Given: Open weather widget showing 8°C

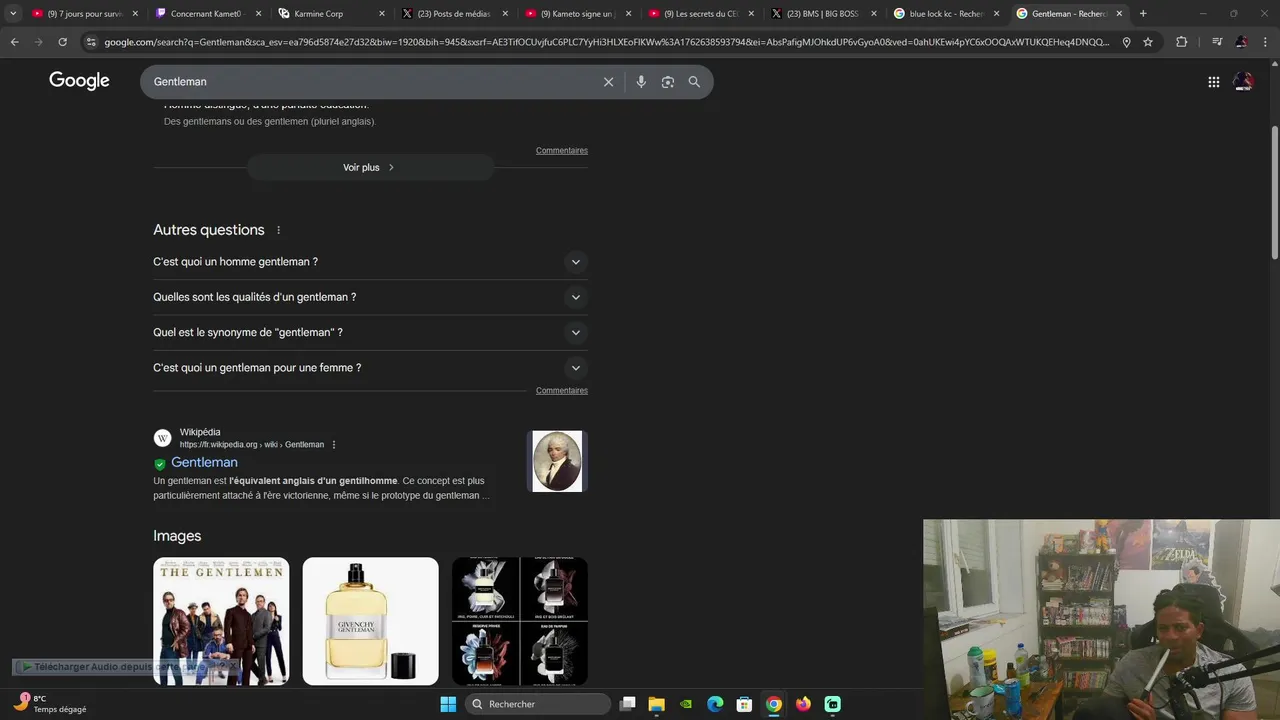Looking at the screenshot, I should click(50, 704).
